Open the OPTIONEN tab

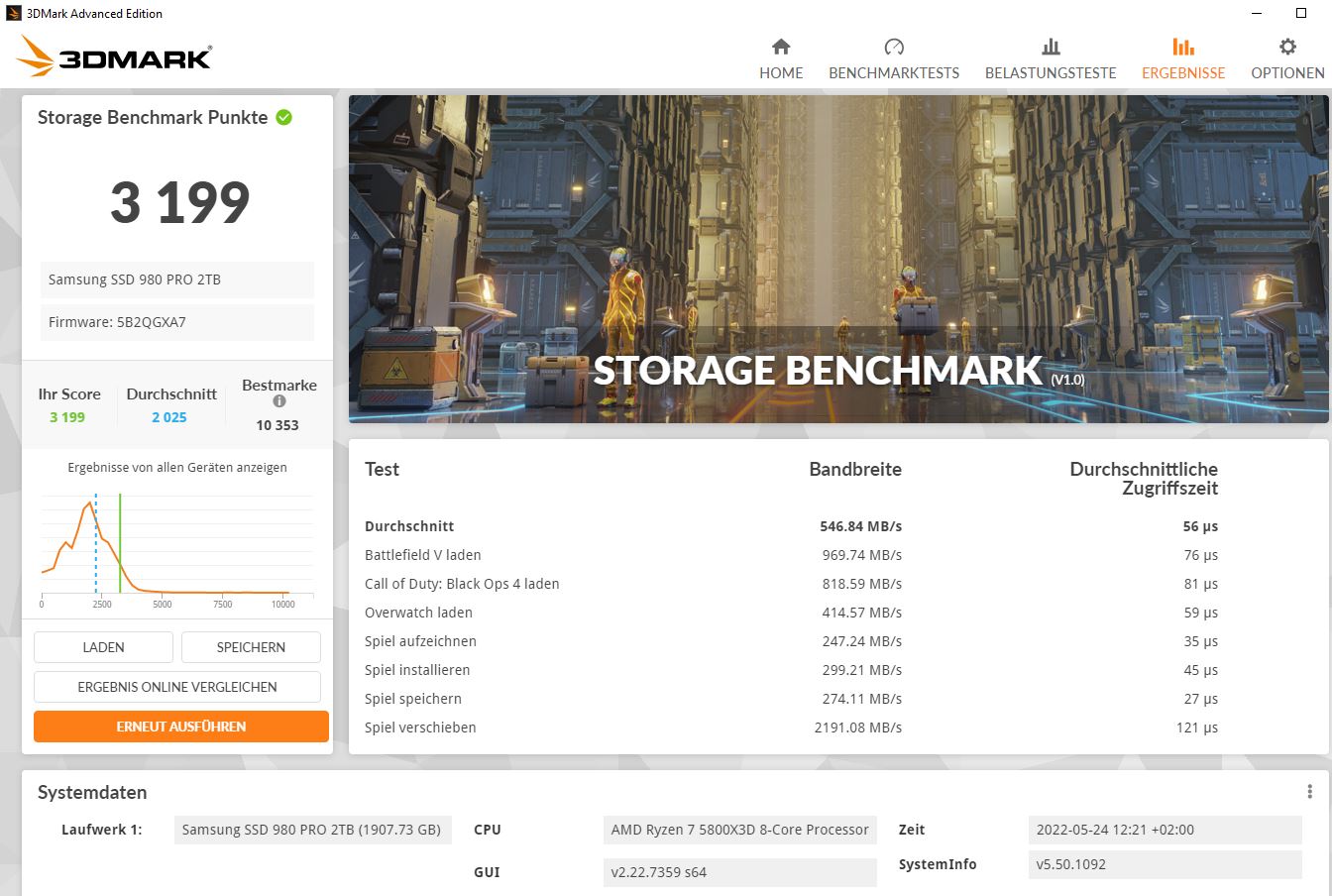[x=1287, y=59]
